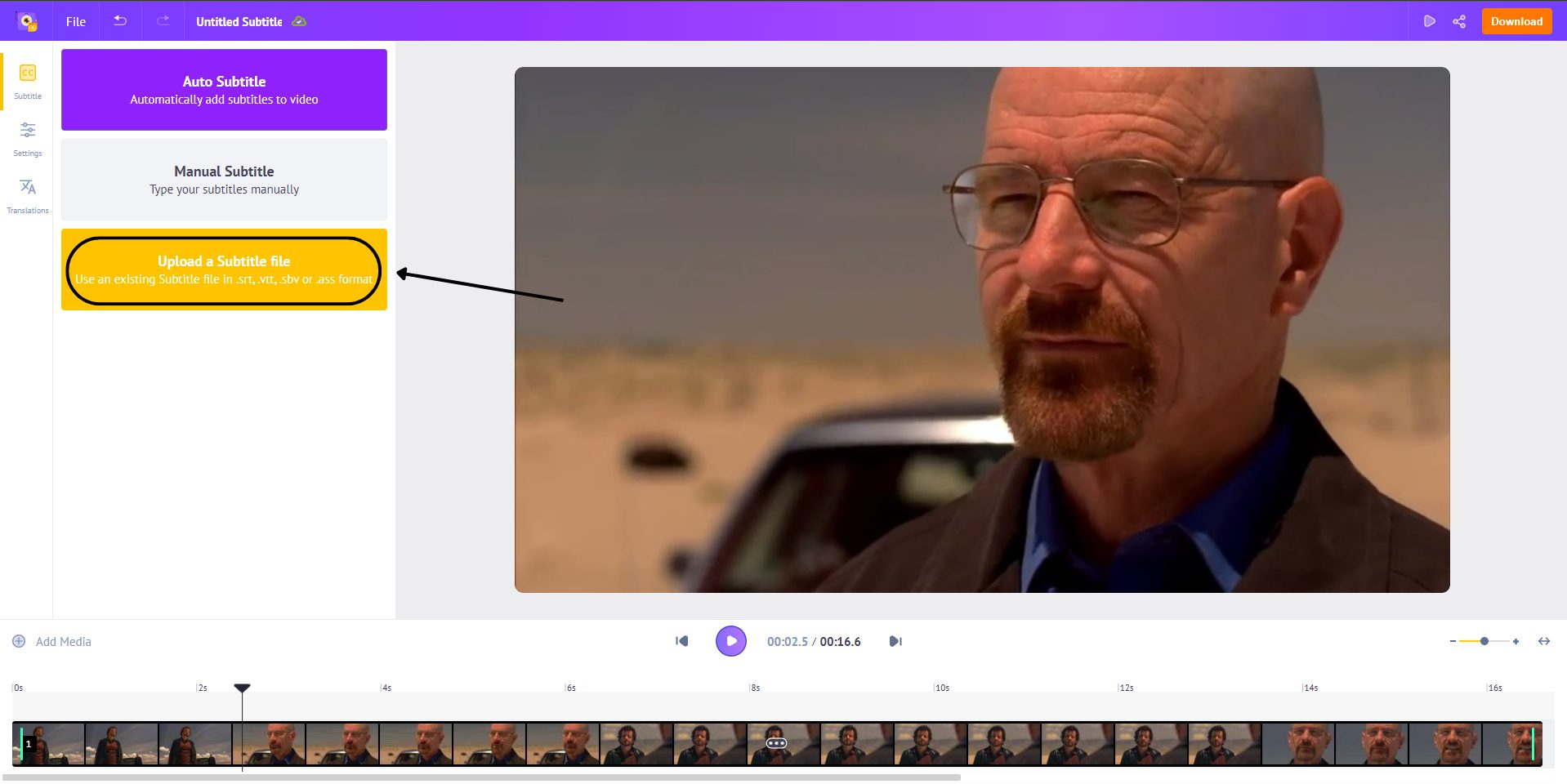Click the clip's left trim handle

tap(21, 743)
